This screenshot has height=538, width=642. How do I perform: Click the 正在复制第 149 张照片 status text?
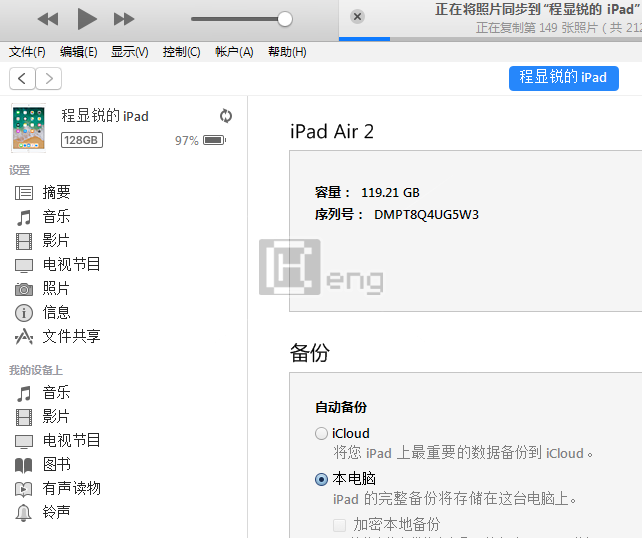pyautogui.click(x=558, y=28)
